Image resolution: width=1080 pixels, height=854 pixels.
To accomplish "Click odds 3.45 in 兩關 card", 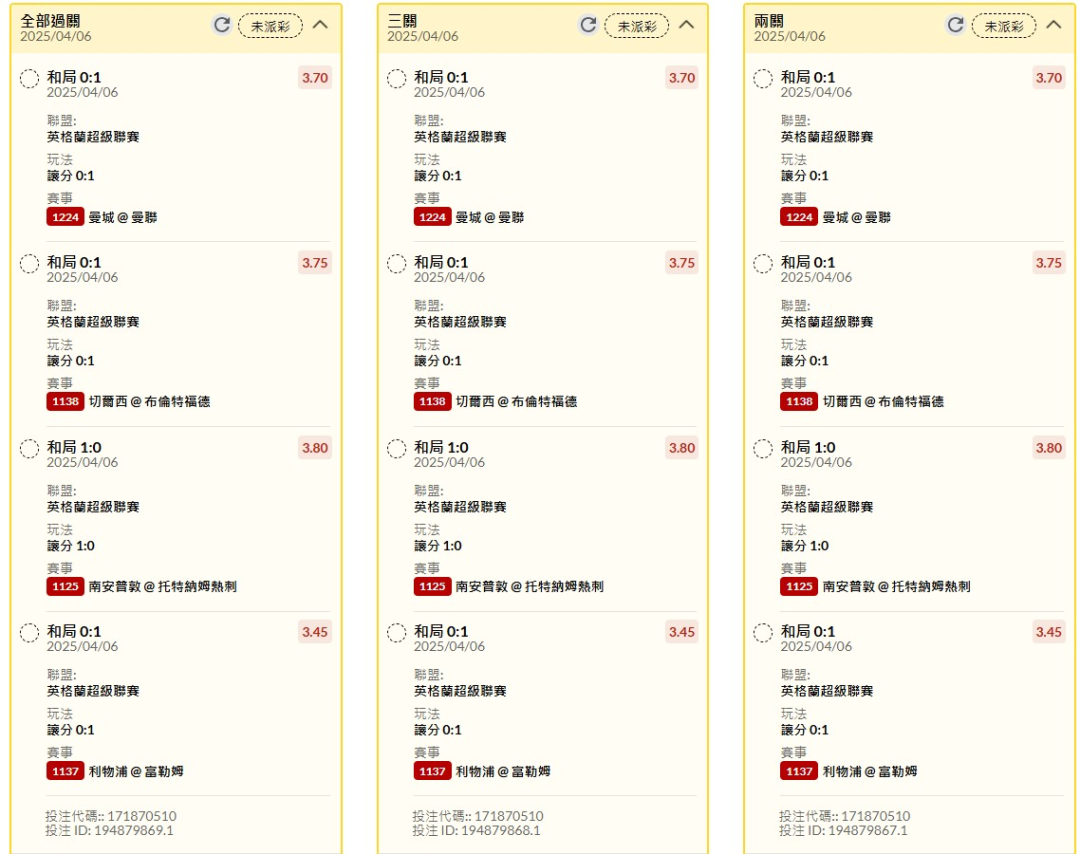I will 1049,632.
